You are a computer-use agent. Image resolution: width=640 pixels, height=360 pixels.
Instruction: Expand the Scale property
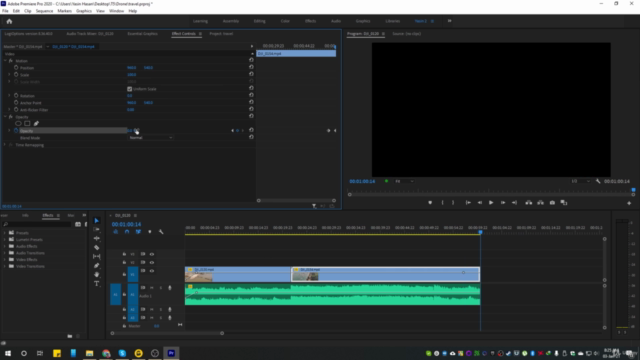click(9, 74)
